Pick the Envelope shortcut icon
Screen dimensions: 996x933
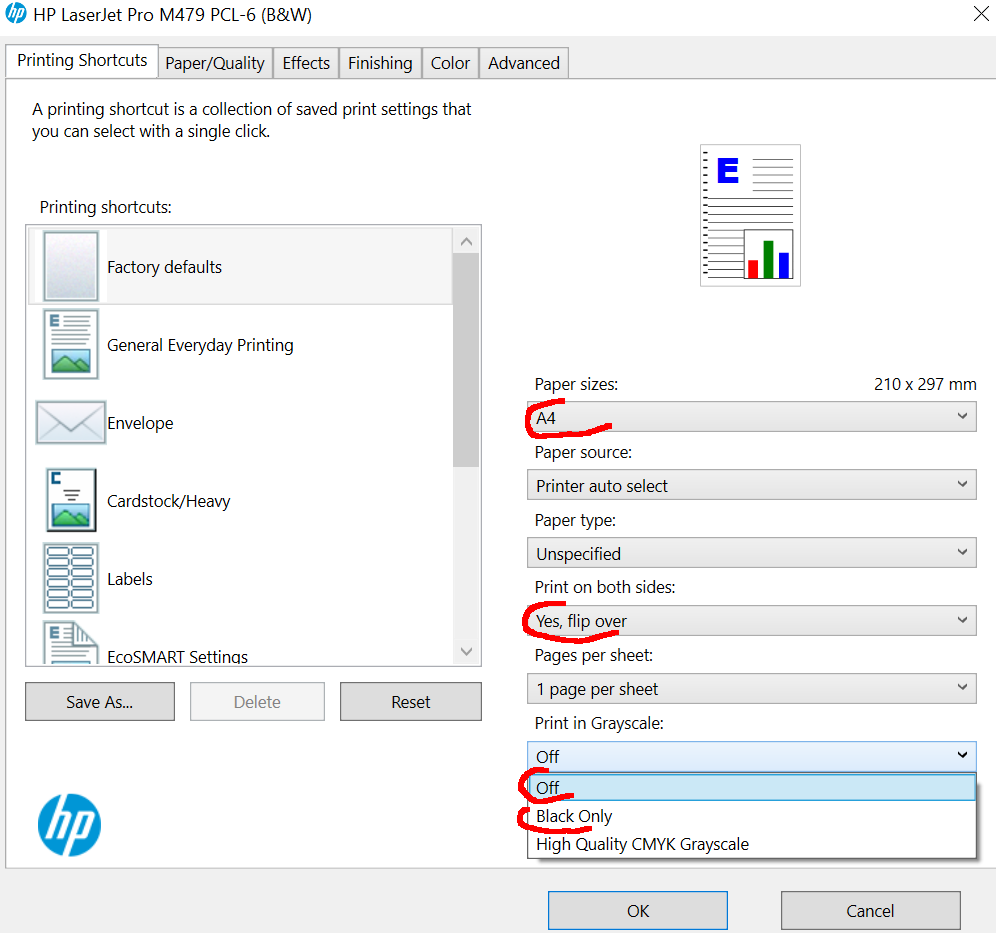71,422
